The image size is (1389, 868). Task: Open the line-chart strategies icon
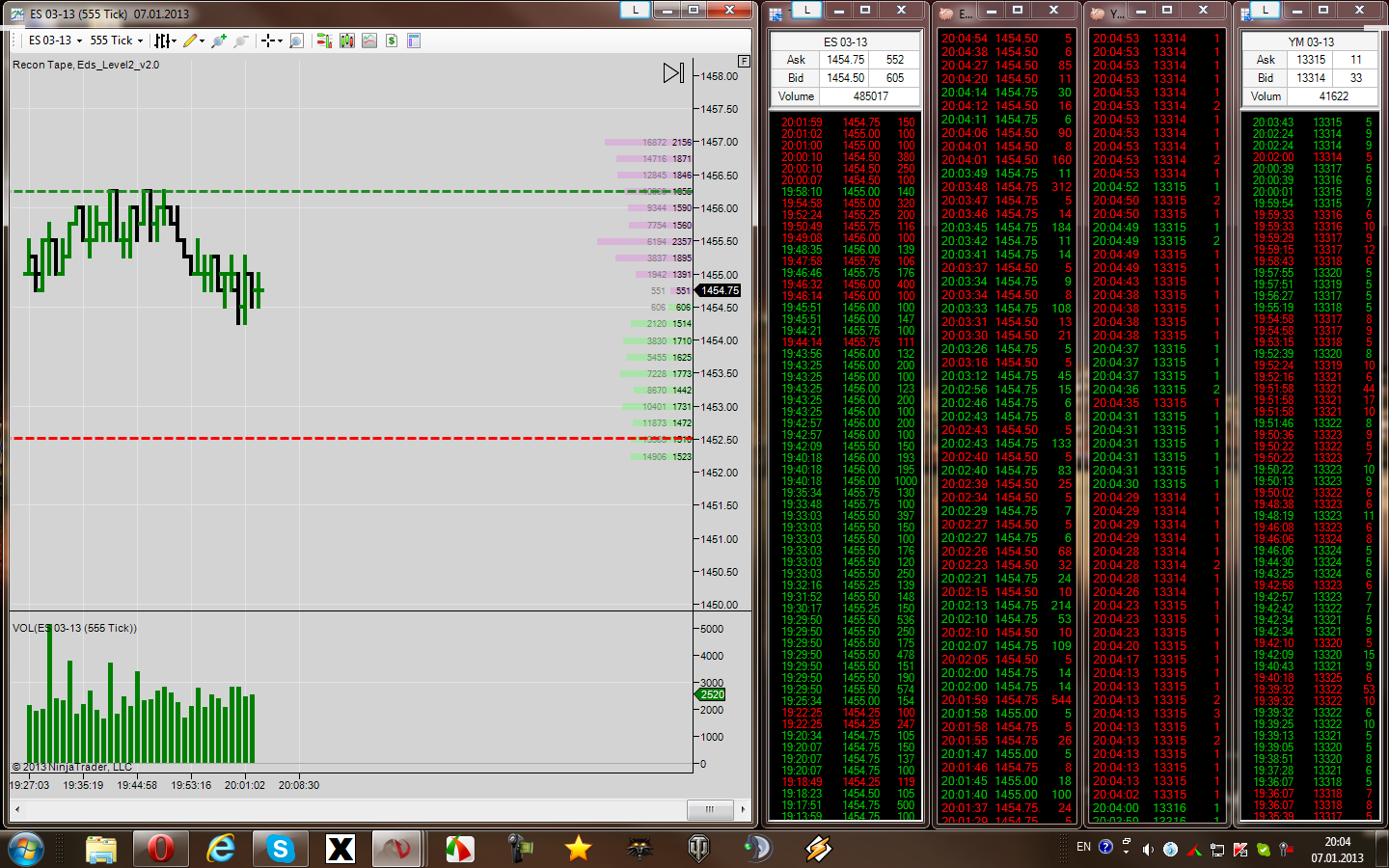point(369,41)
